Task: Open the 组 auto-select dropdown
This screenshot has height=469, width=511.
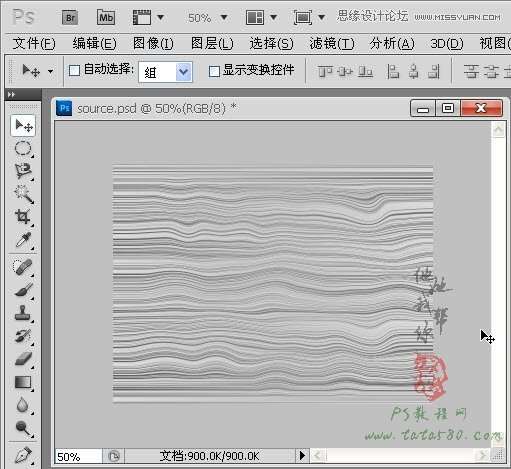Action: click(165, 72)
